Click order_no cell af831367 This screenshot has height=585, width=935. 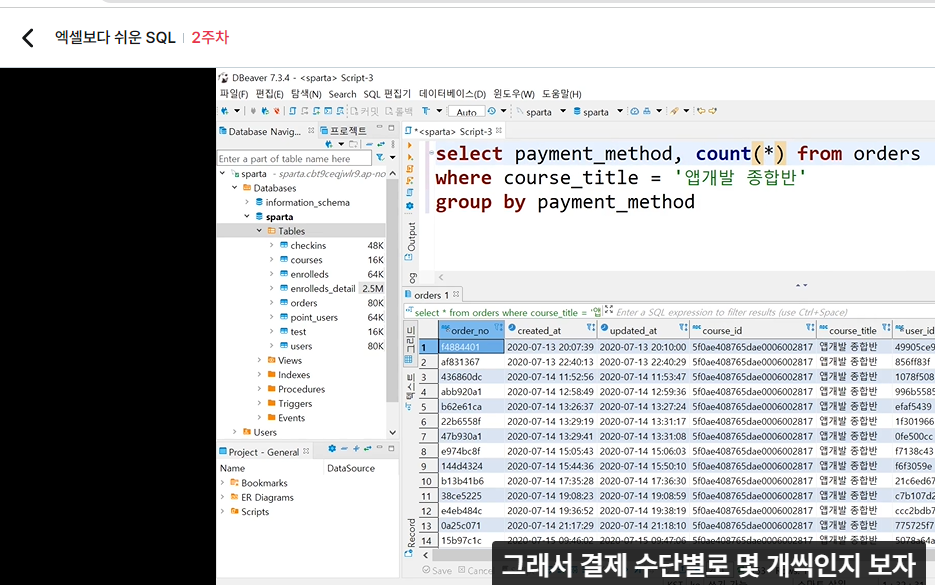pos(472,362)
